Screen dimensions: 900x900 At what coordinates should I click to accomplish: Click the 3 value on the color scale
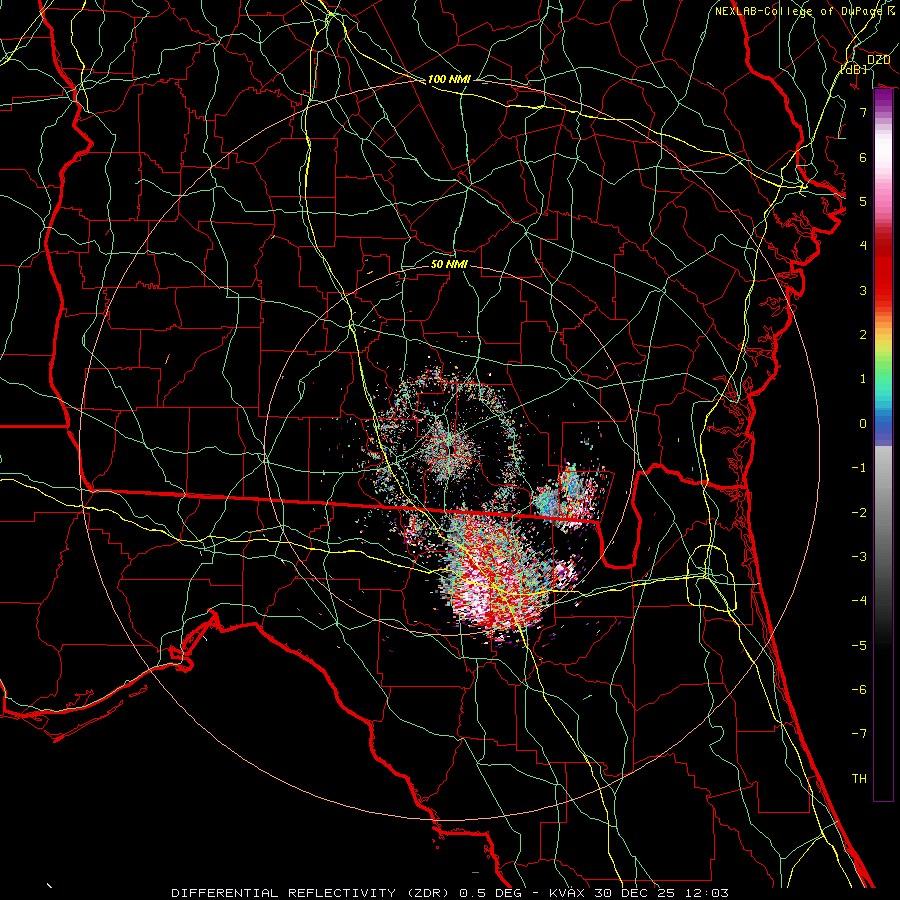[x=863, y=290]
